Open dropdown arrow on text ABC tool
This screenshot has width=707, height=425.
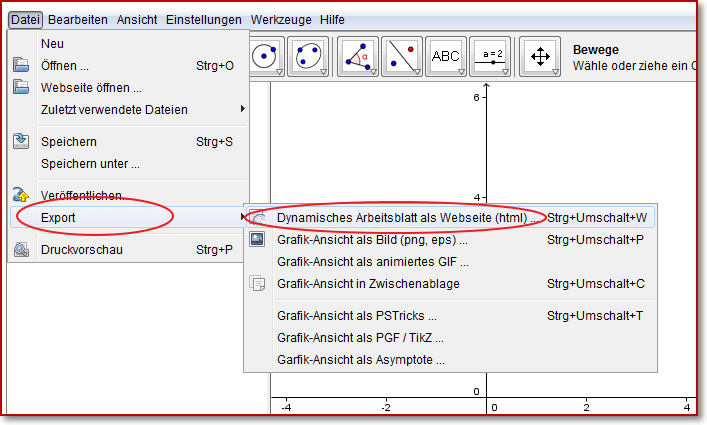(461, 72)
